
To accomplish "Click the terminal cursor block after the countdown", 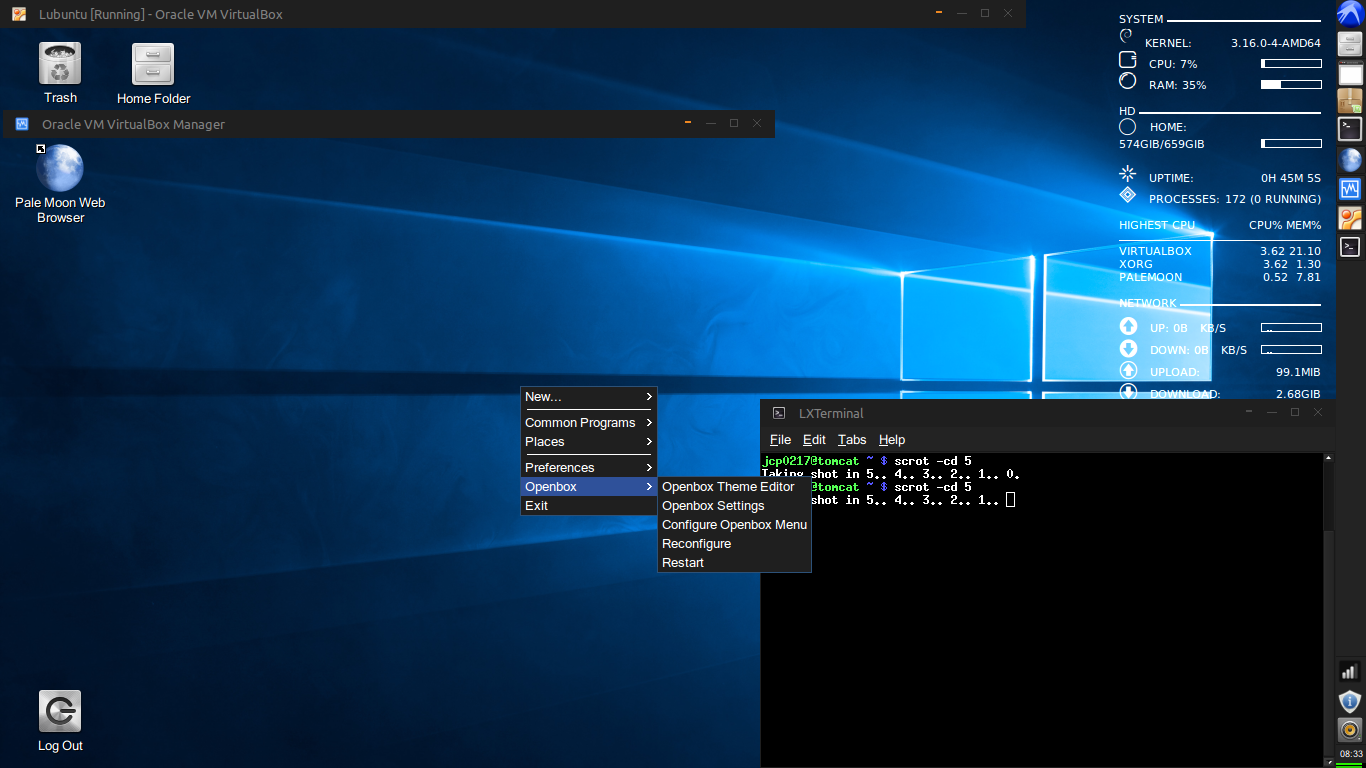I will coord(1011,500).
